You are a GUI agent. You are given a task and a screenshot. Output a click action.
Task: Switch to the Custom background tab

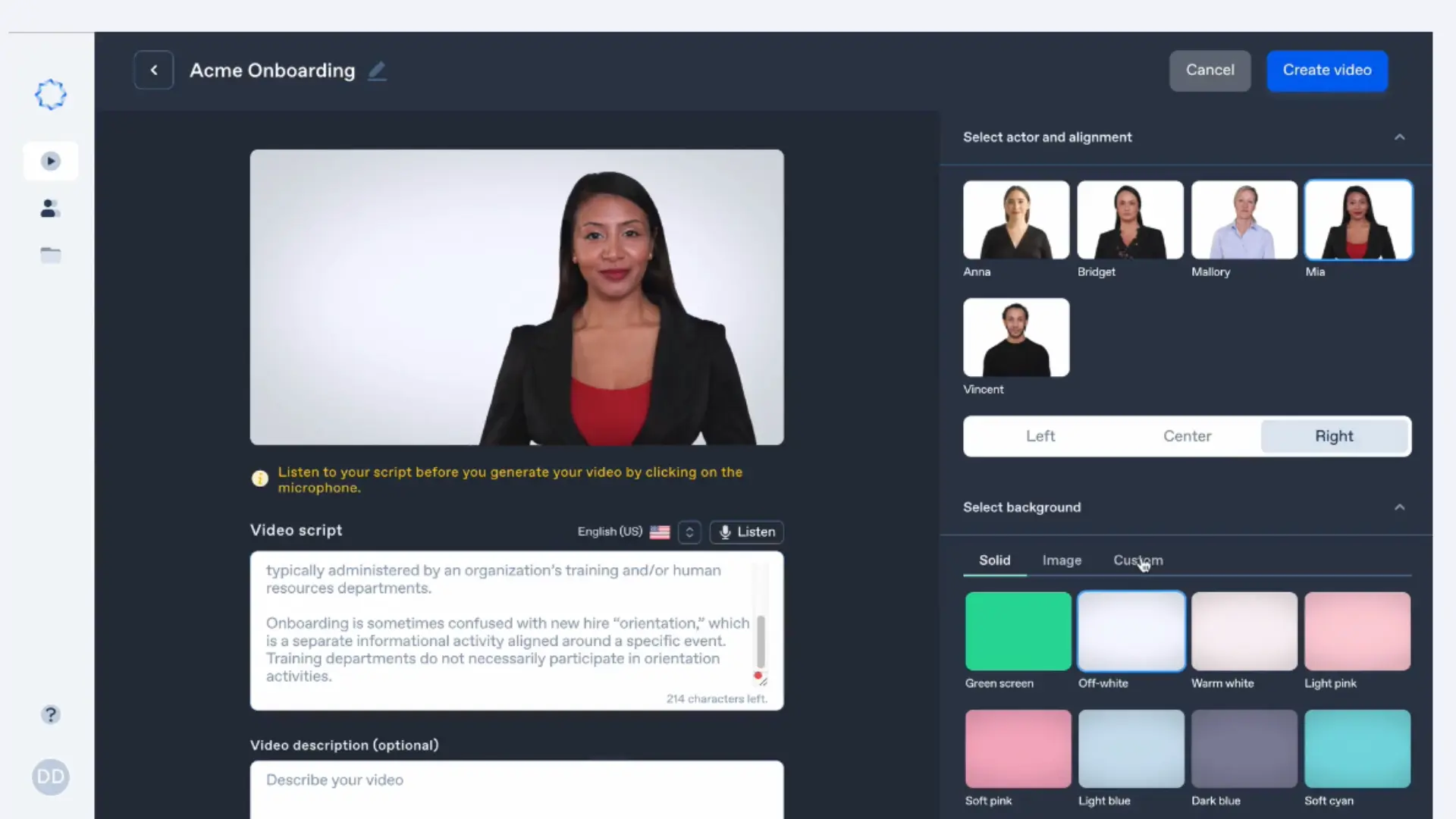tap(1137, 560)
